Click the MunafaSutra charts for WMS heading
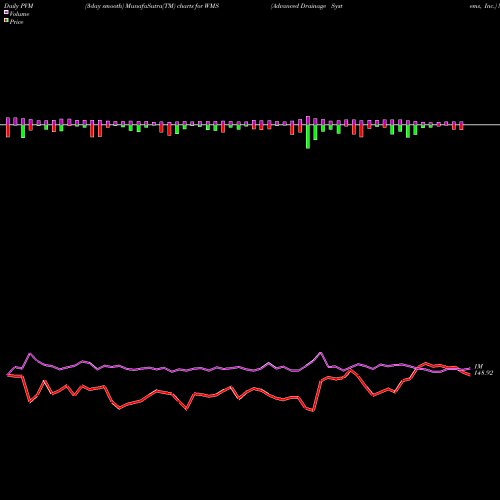Viewport: 500px width, 500px height. pyautogui.click(x=152, y=6)
